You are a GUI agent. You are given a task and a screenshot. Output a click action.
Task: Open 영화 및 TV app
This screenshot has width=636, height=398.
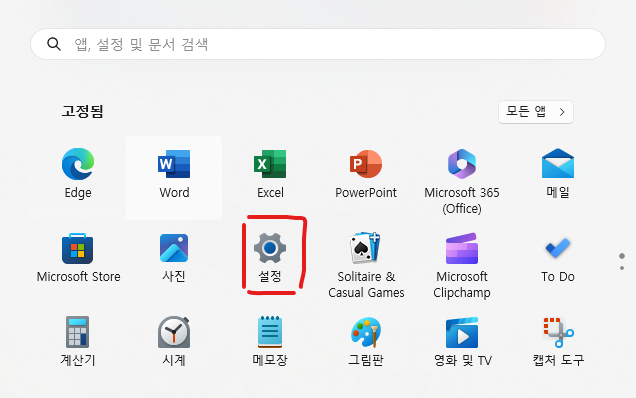pos(462,333)
